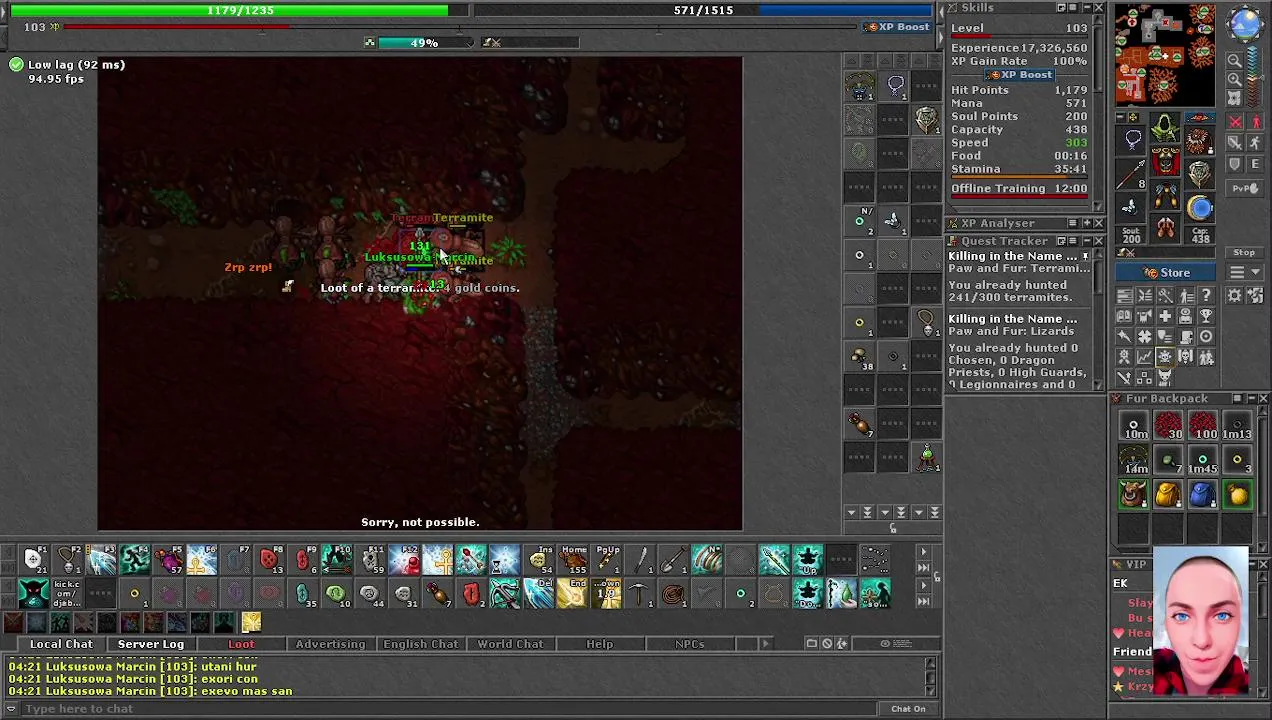Click the English Chat tab
This screenshot has width=1272, height=720.
click(421, 644)
